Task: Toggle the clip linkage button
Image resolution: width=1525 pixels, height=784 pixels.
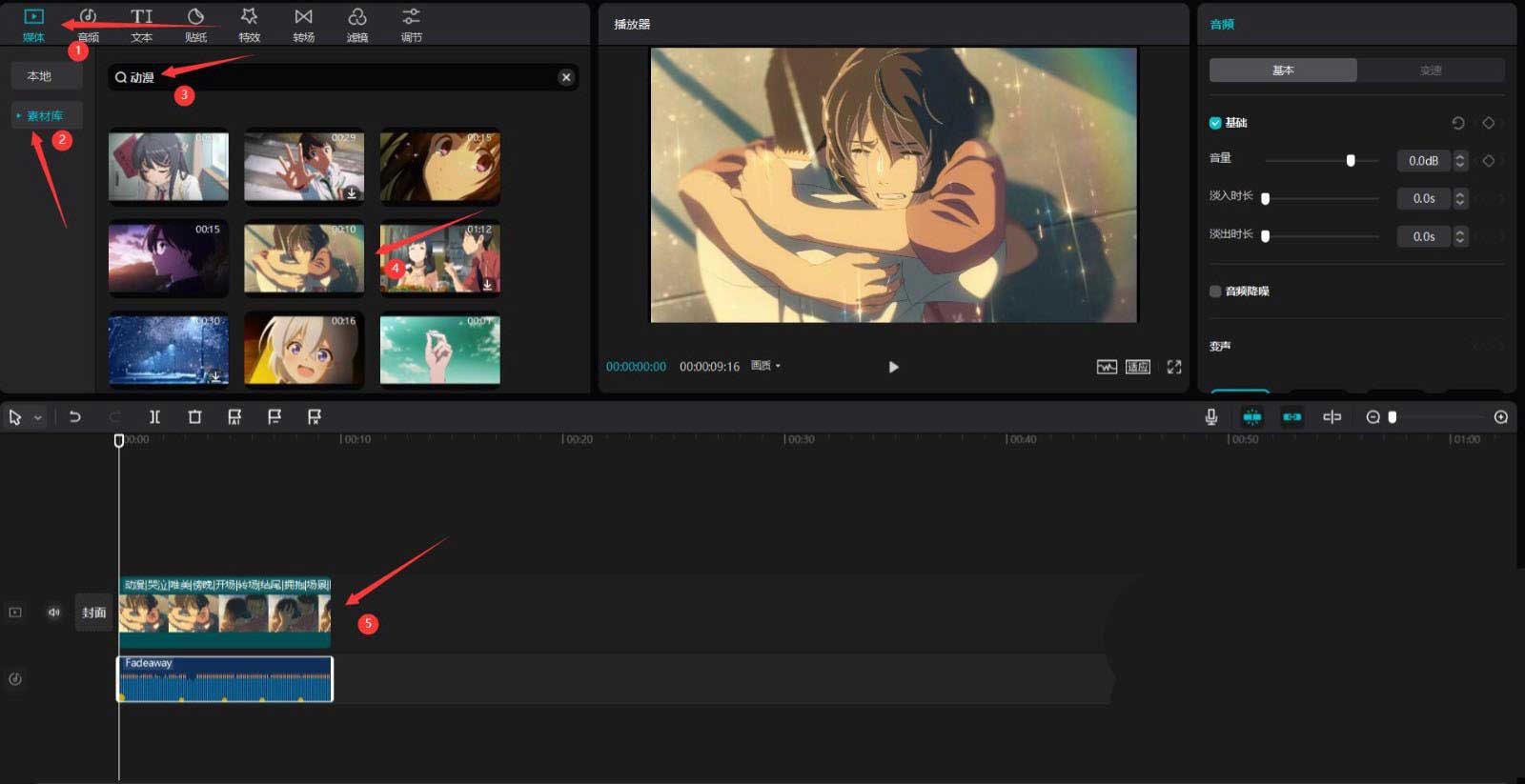Action: point(1292,417)
